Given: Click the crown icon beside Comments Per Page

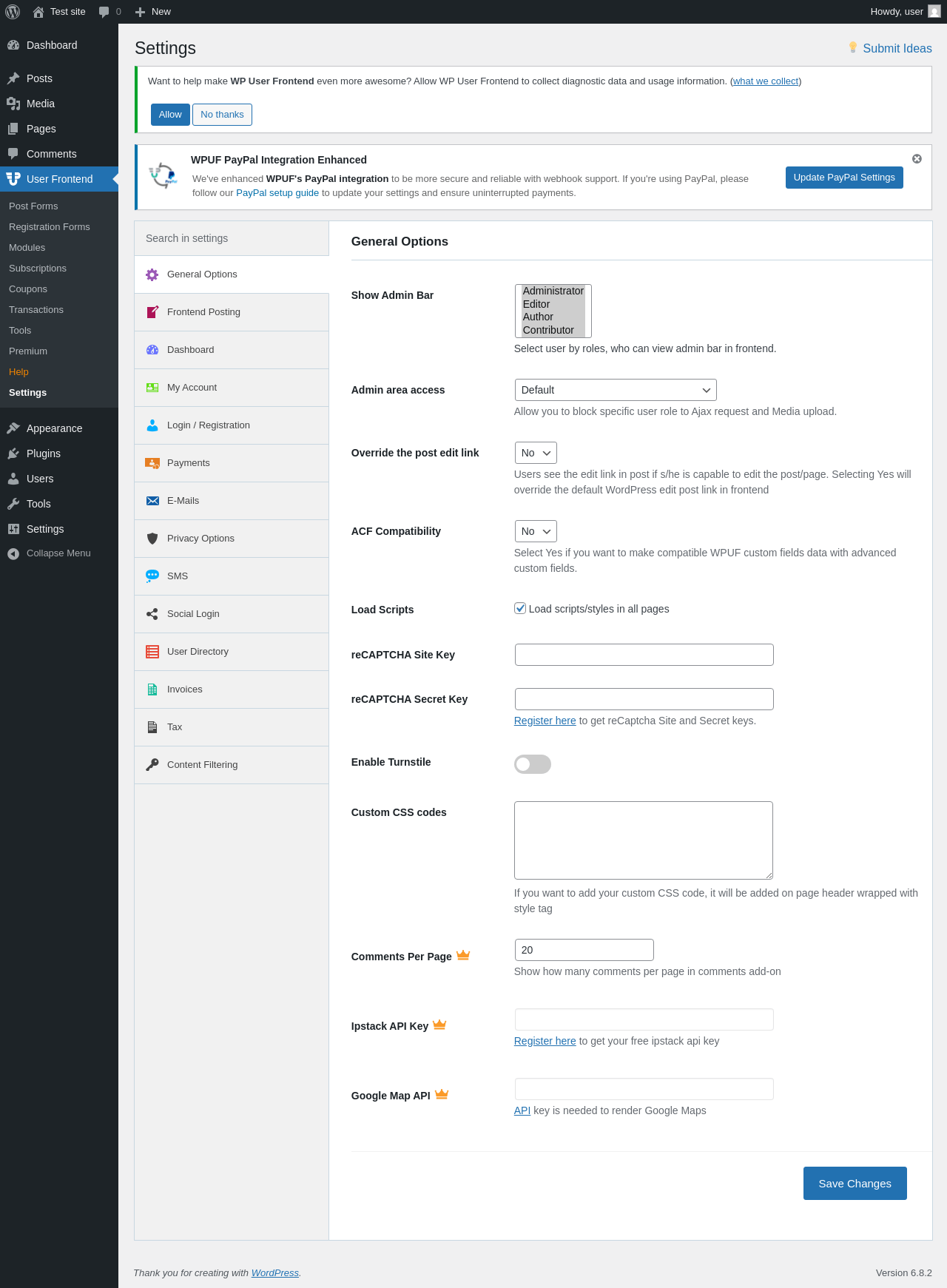Looking at the screenshot, I should [x=463, y=955].
